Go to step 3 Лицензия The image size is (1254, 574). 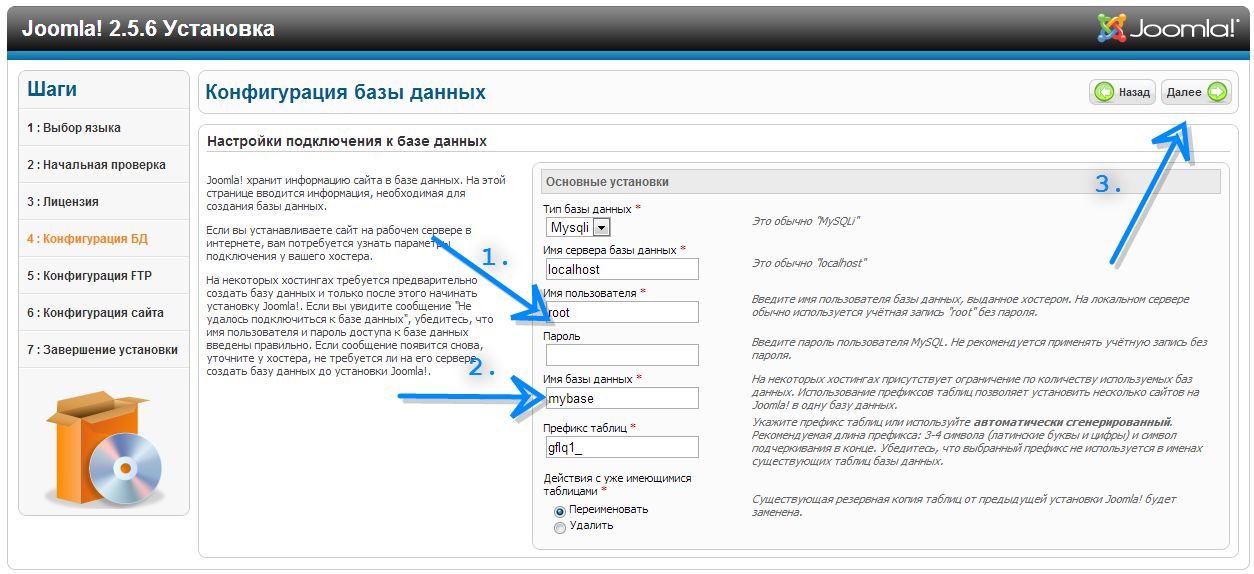[x=63, y=202]
